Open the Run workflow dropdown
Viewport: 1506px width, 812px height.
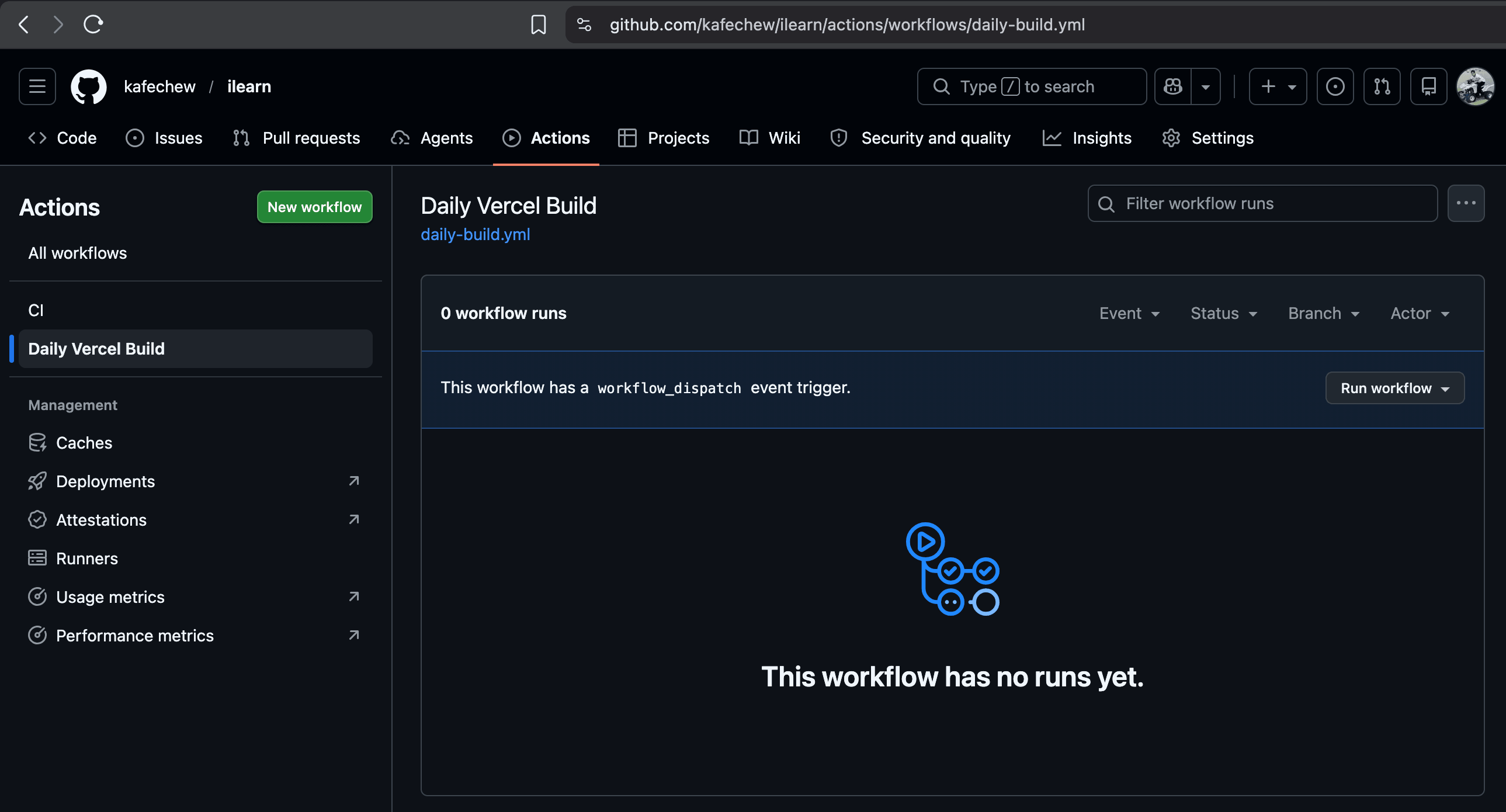(x=1395, y=388)
